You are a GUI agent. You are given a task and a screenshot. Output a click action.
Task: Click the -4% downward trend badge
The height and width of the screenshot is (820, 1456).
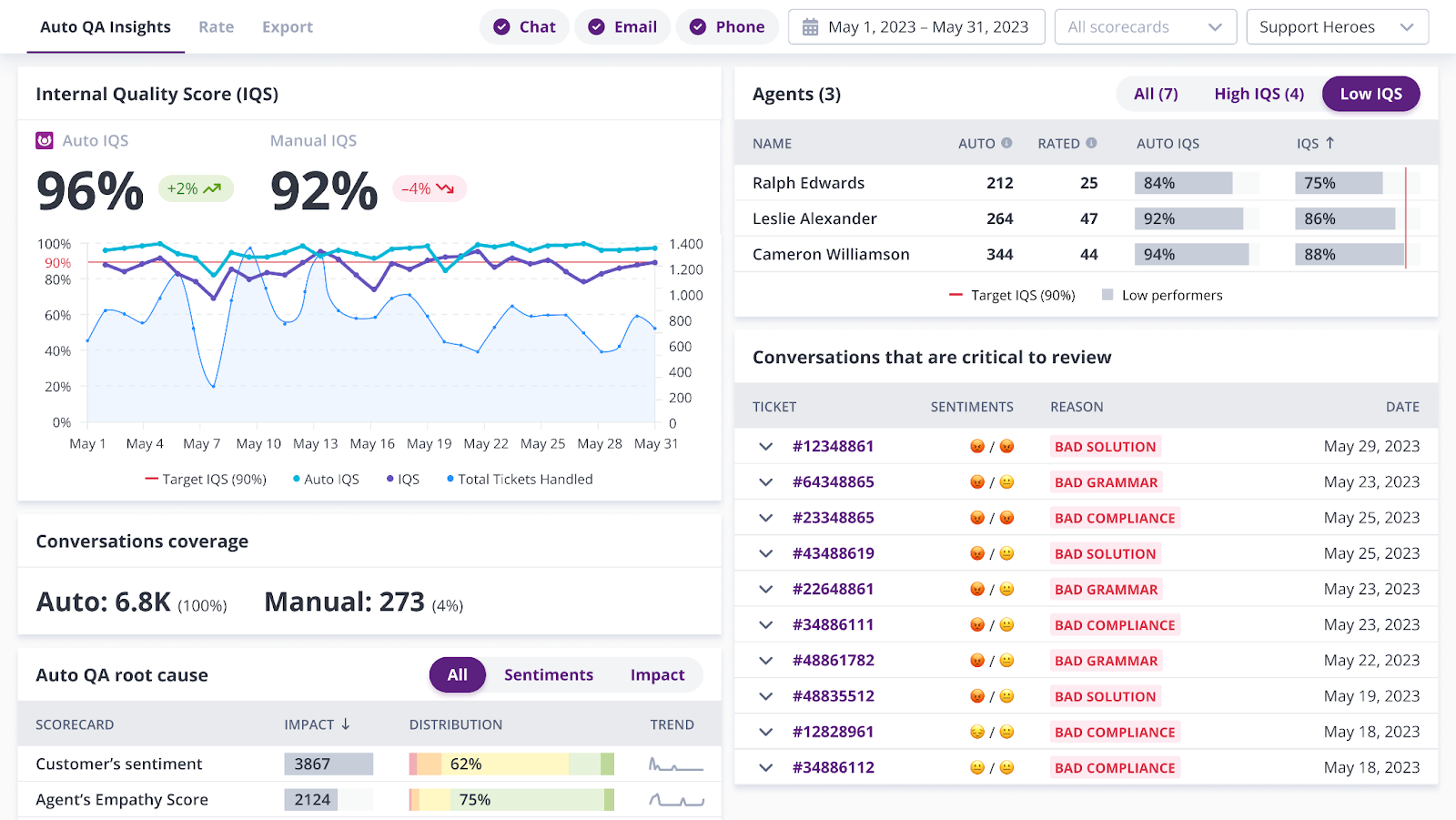[x=429, y=188]
